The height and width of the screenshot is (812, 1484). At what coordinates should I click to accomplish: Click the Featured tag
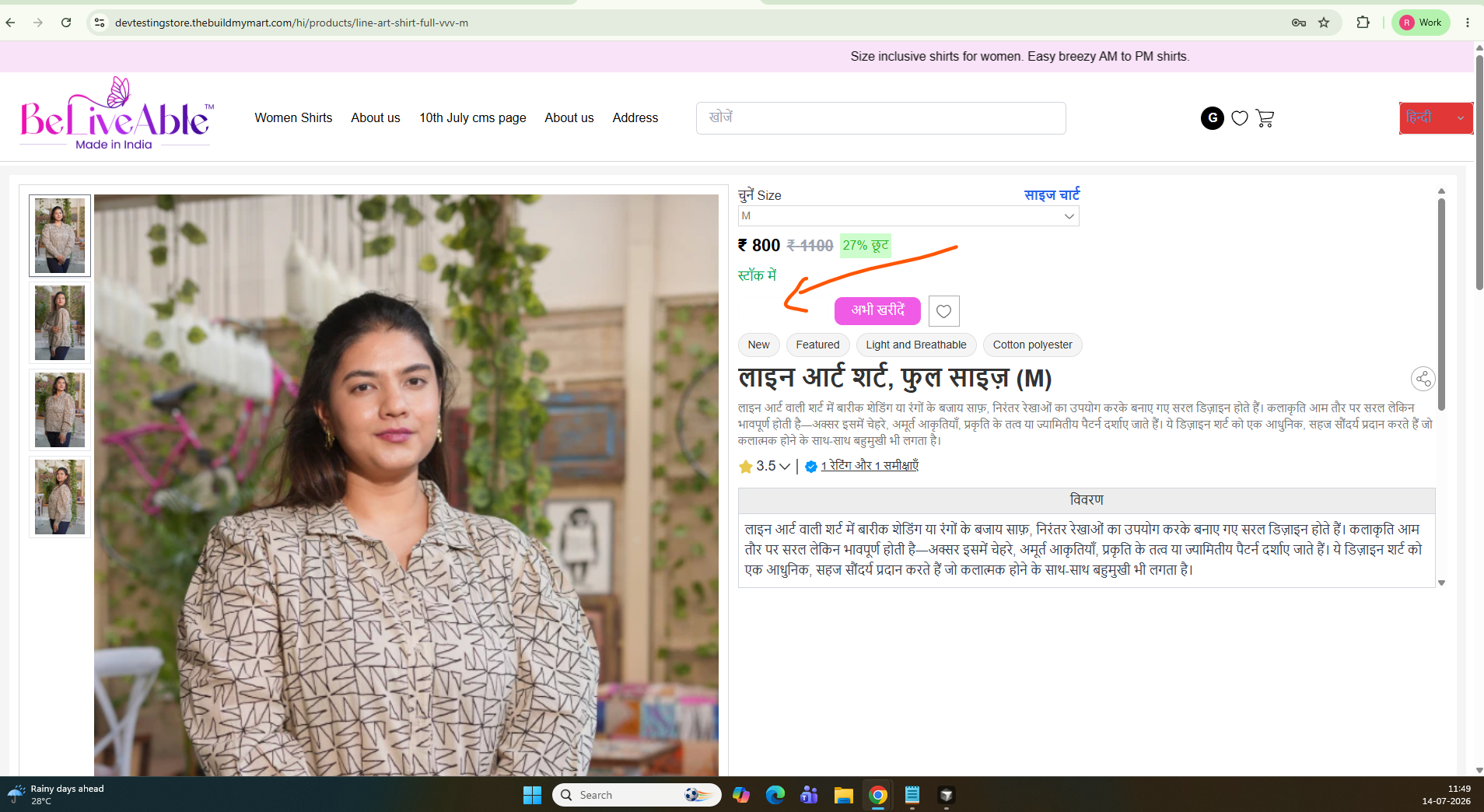tap(817, 345)
